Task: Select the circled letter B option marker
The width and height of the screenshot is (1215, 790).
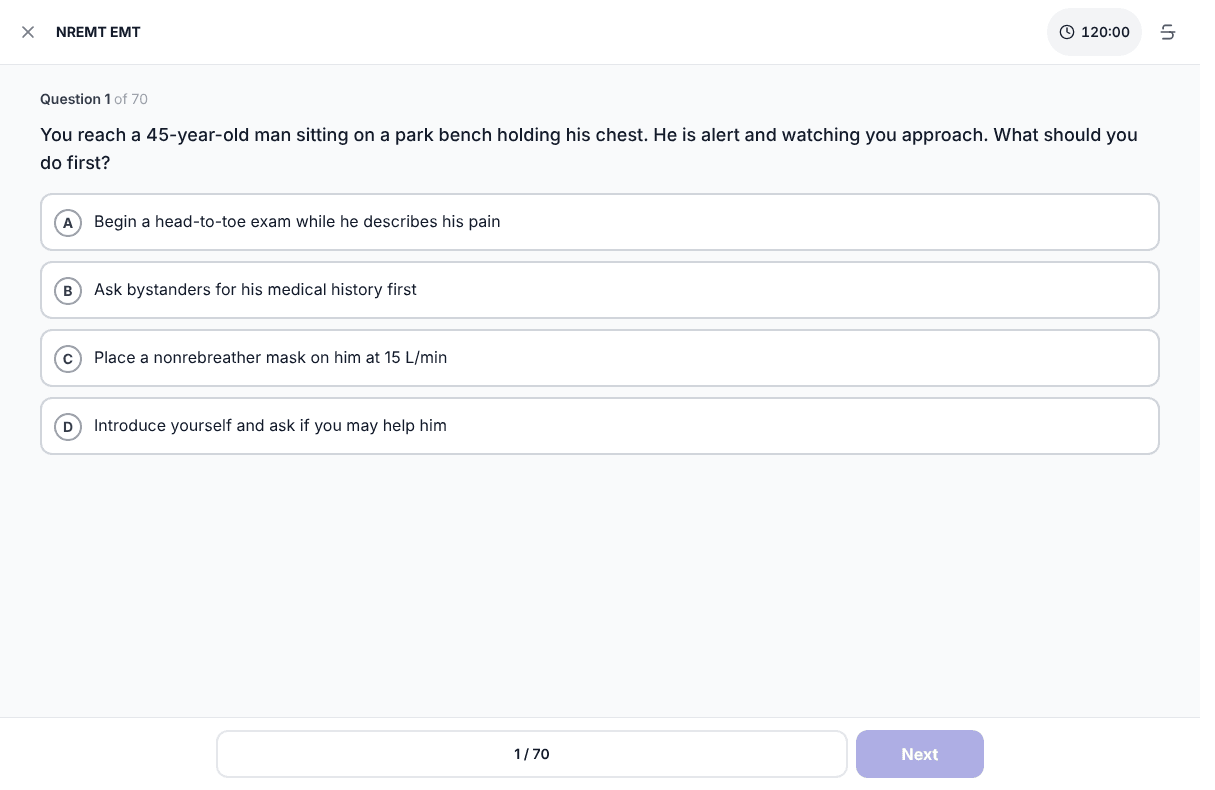Action: coord(68,291)
